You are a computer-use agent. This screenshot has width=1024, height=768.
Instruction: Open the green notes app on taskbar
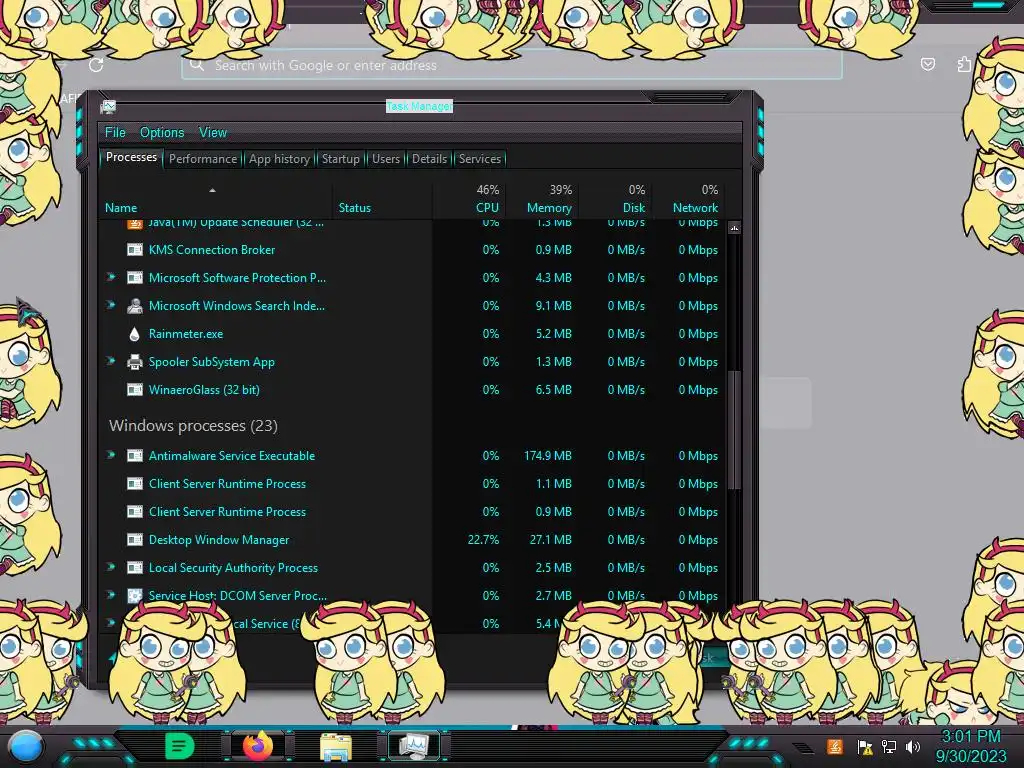[x=179, y=746]
